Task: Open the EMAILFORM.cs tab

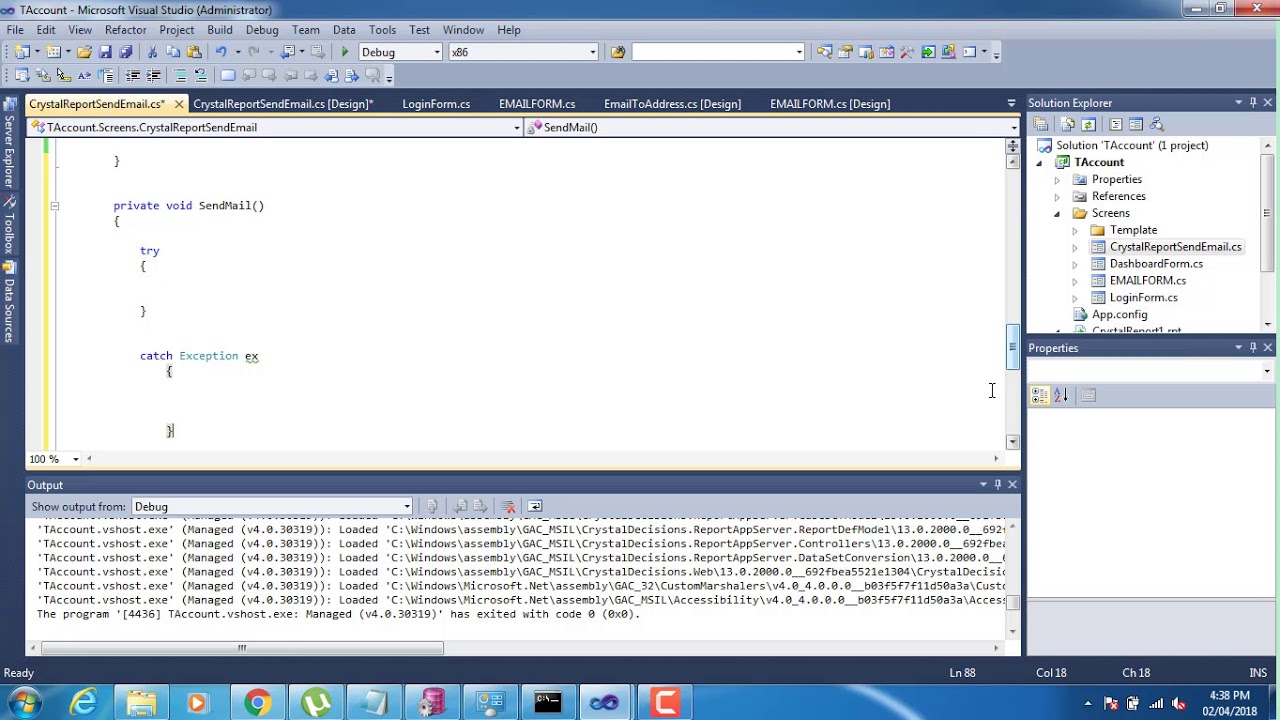Action: coord(537,104)
